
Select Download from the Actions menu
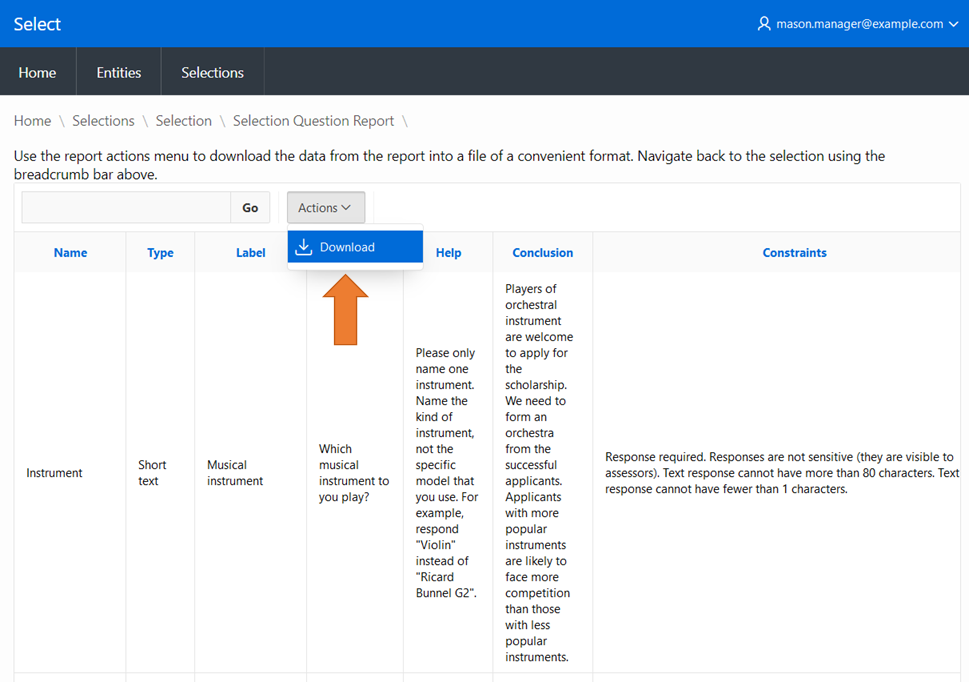coord(347,247)
